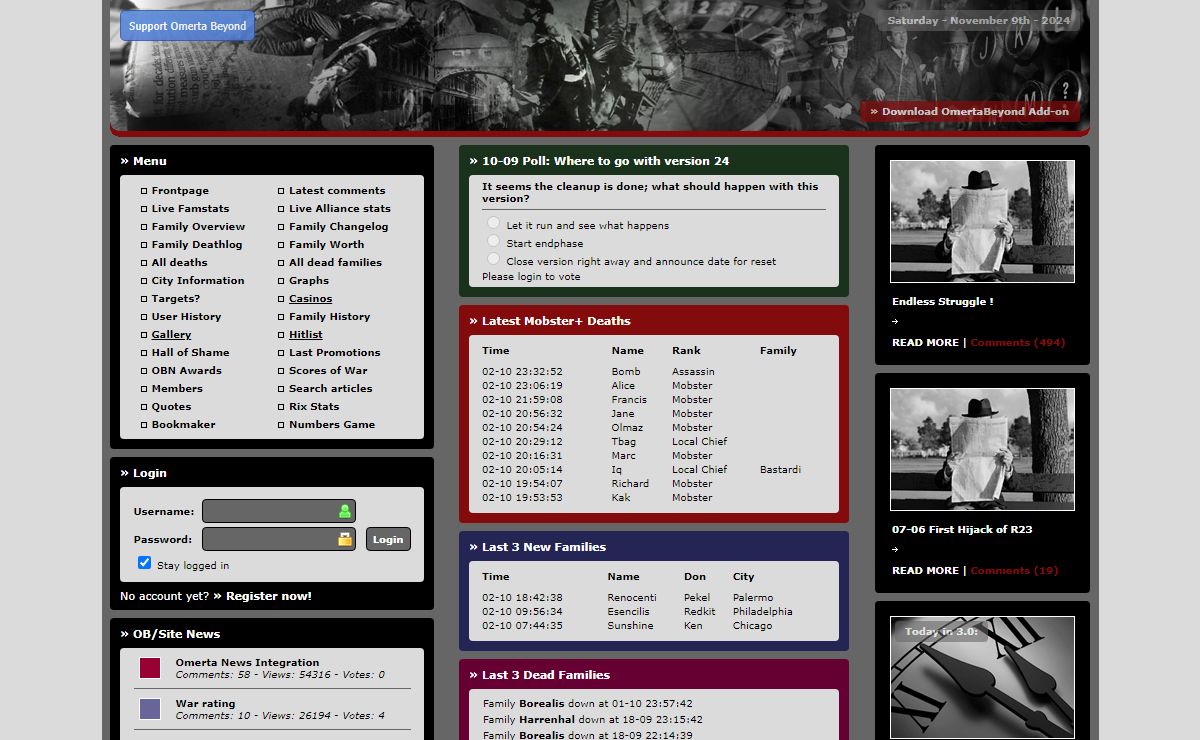Click the padlock icon in Password field
The height and width of the screenshot is (740, 1200).
345,539
